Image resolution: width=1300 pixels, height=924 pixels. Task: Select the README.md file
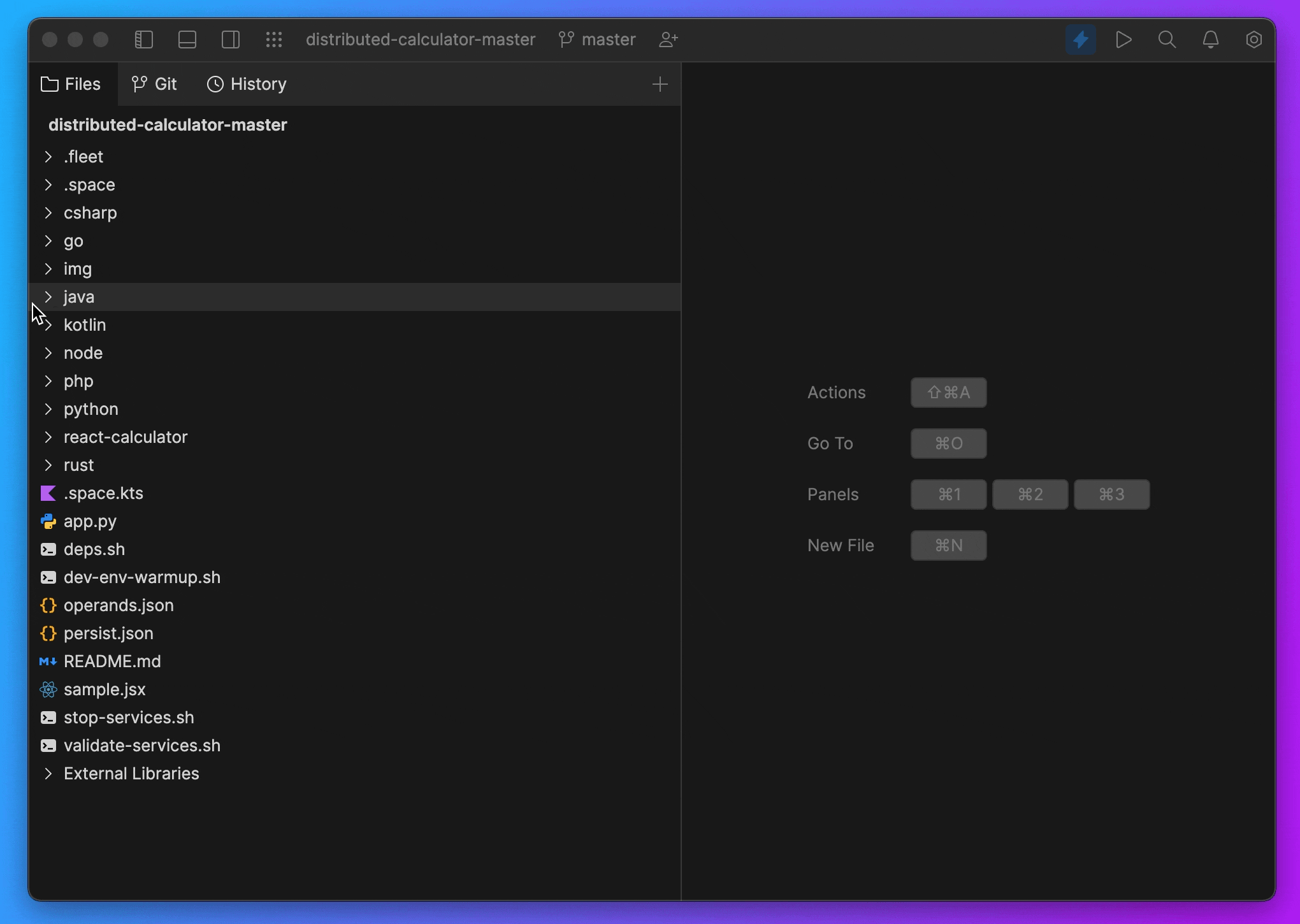pyautogui.click(x=112, y=660)
